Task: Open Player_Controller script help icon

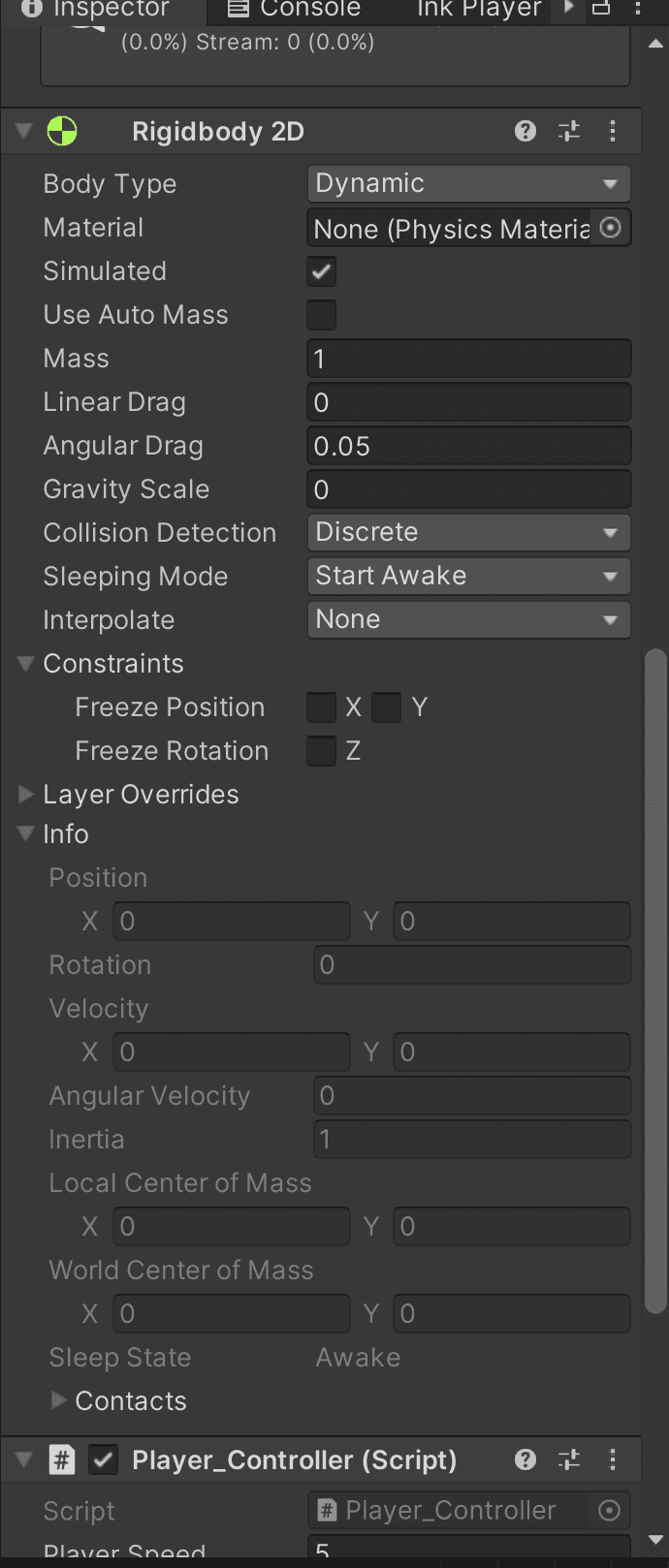Action: tap(526, 1459)
